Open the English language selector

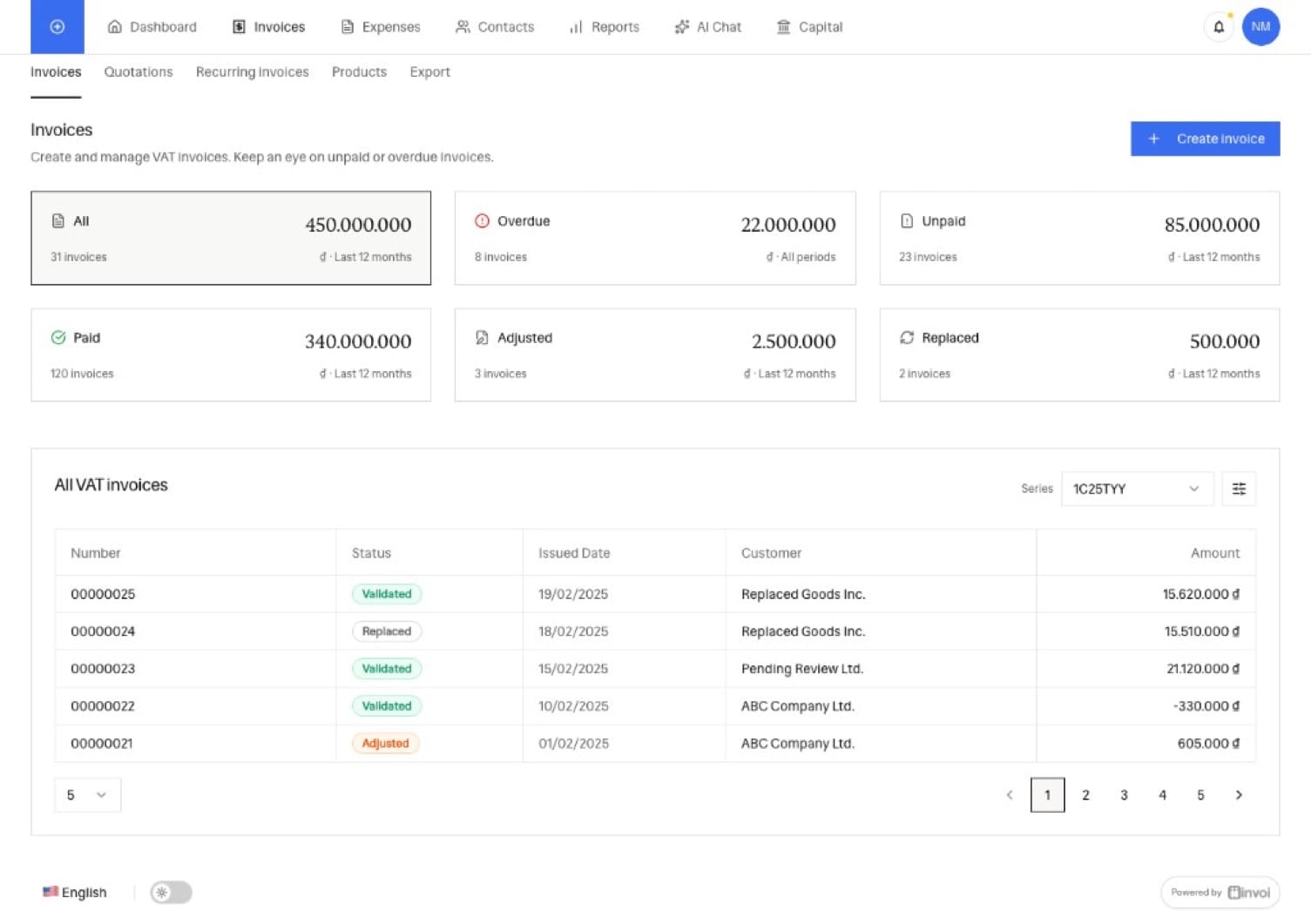[75, 893]
